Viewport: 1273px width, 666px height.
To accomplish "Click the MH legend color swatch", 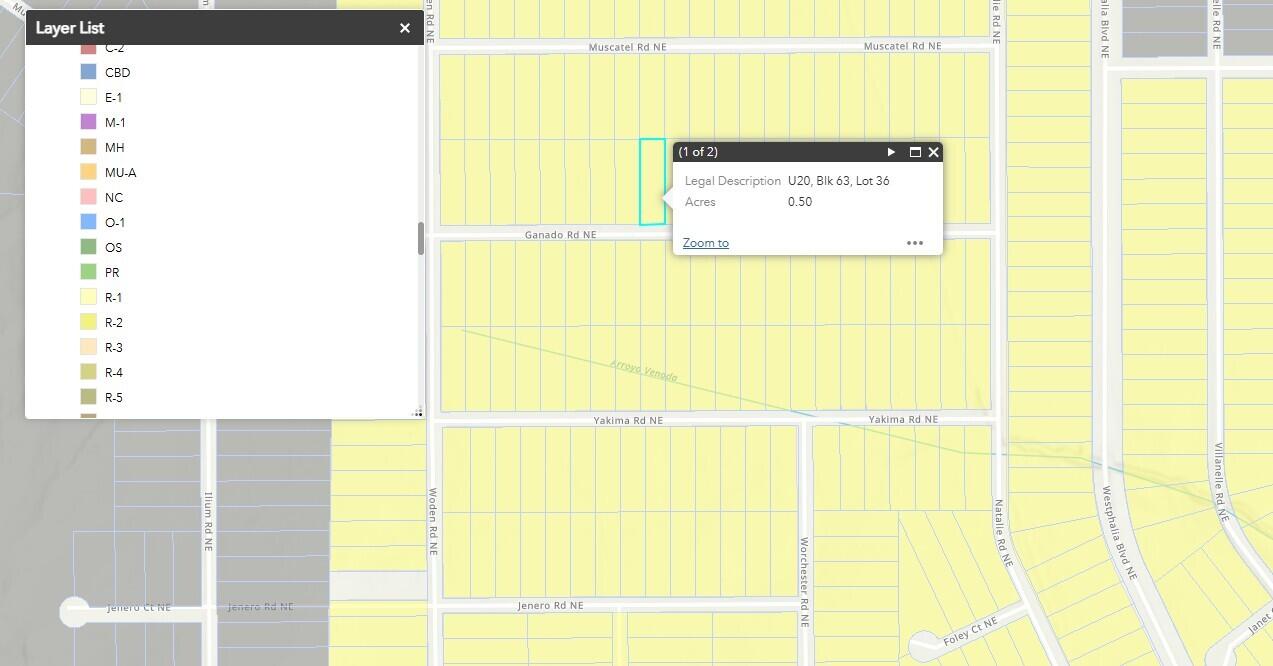I will (89, 147).
